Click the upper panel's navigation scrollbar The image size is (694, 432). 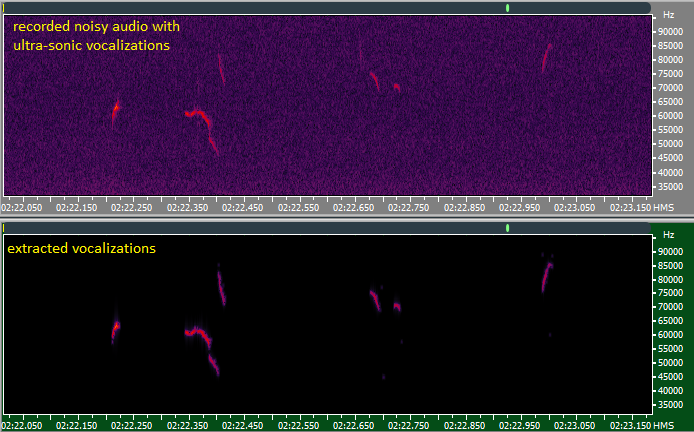[328, 7]
